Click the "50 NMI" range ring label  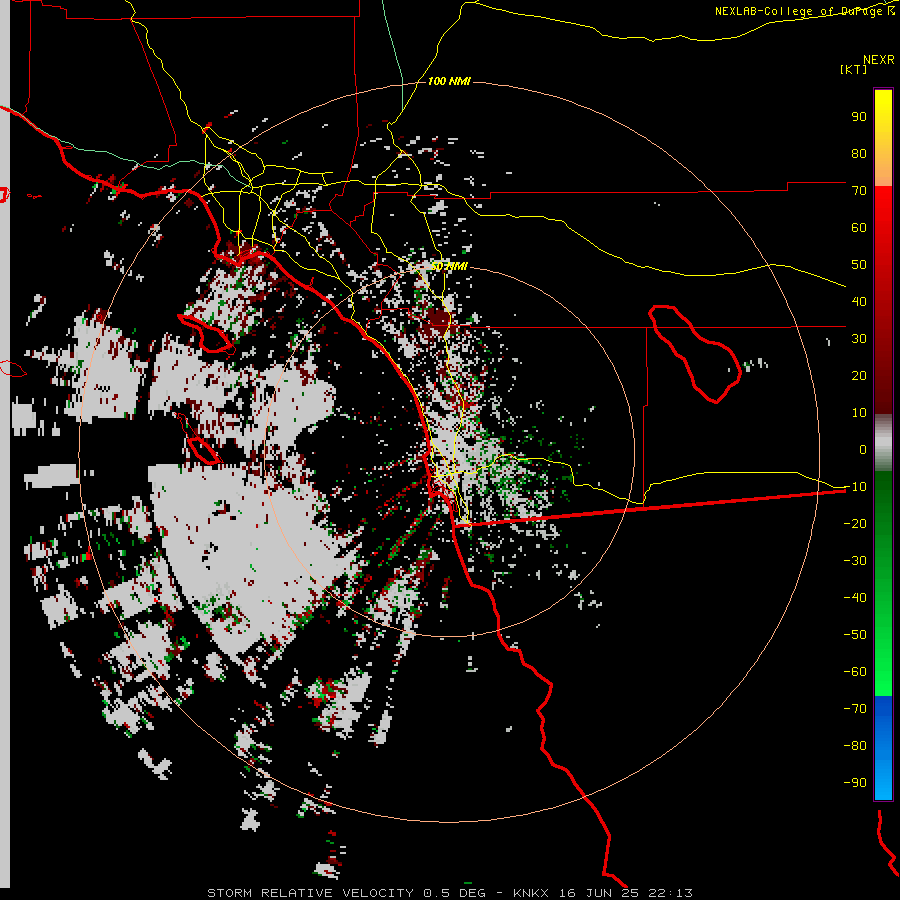[449, 266]
